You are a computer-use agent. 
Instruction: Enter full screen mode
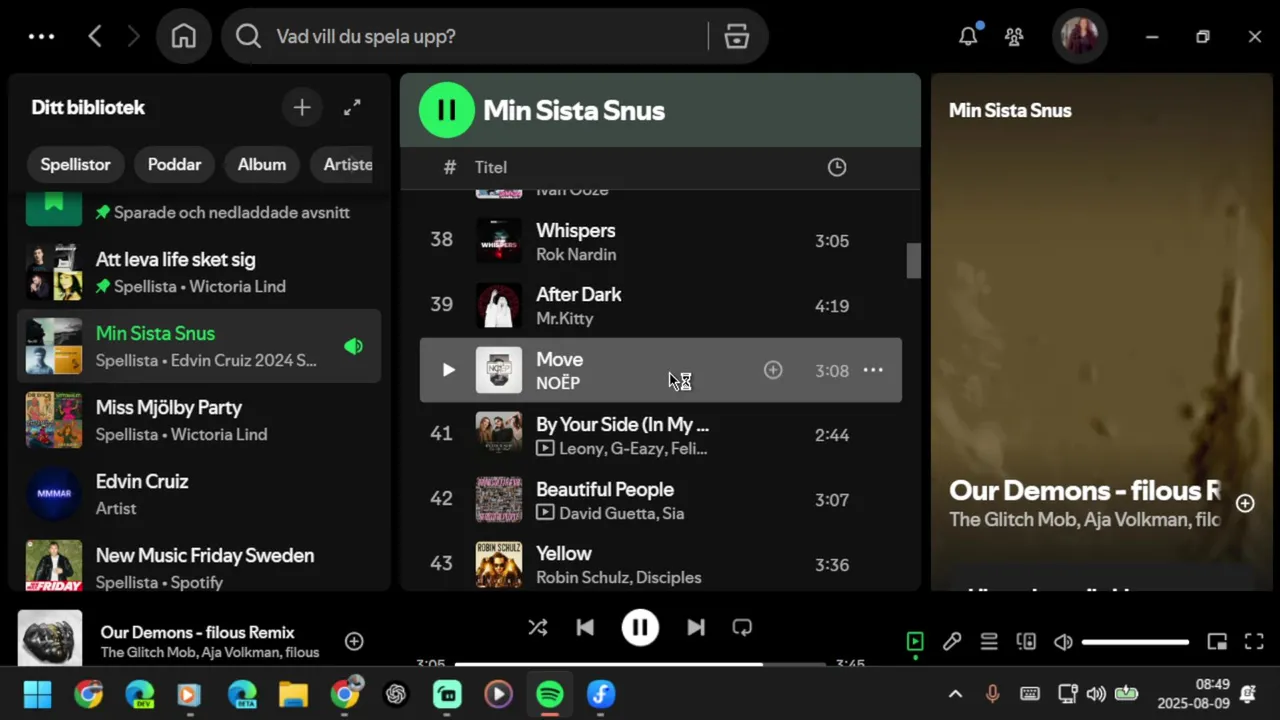(1254, 642)
